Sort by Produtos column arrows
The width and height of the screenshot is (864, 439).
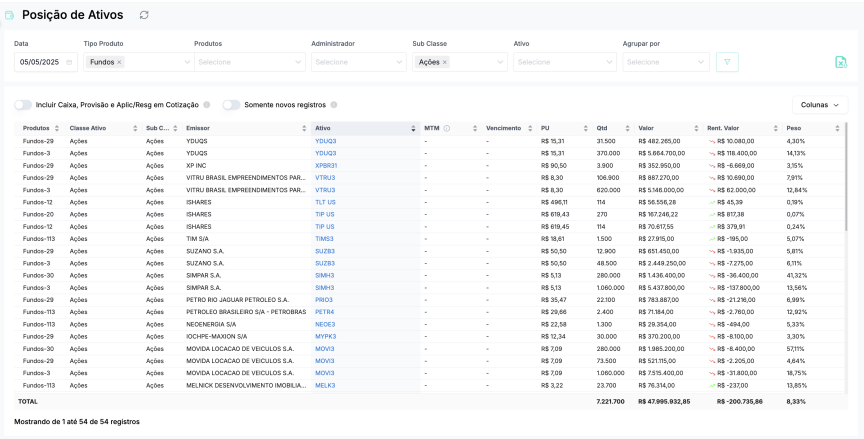click(x=57, y=128)
